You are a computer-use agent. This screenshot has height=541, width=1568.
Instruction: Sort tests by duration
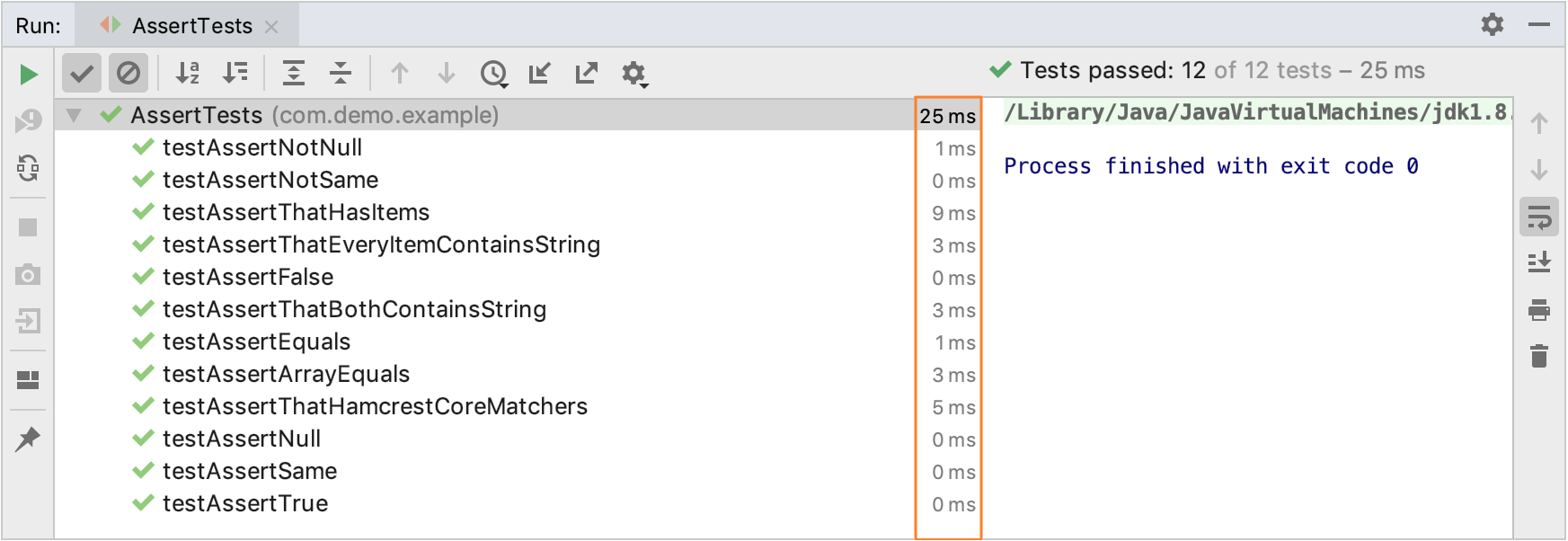(235, 73)
